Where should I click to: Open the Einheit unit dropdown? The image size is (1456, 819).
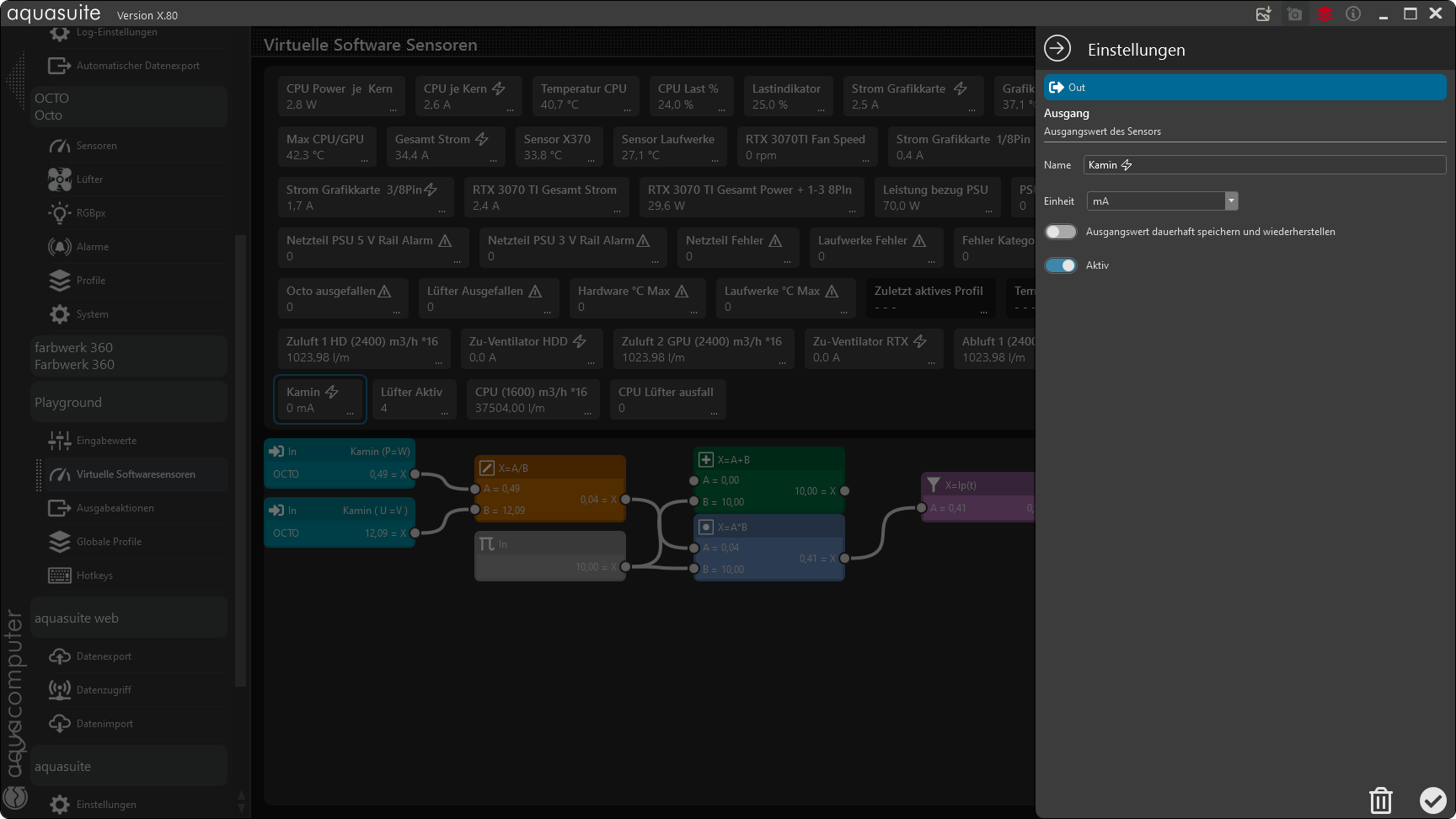(x=1231, y=201)
